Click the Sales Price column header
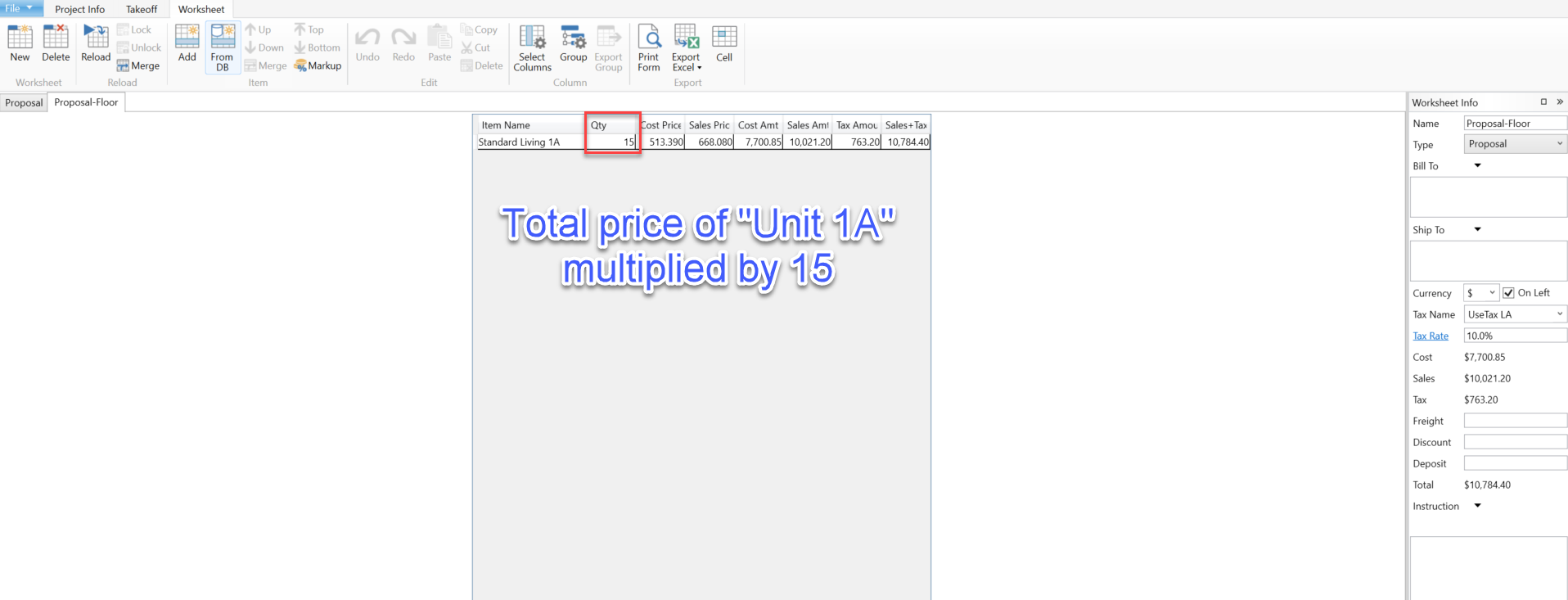Viewport: 1568px width, 600px height. pyautogui.click(x=710, y=125)
